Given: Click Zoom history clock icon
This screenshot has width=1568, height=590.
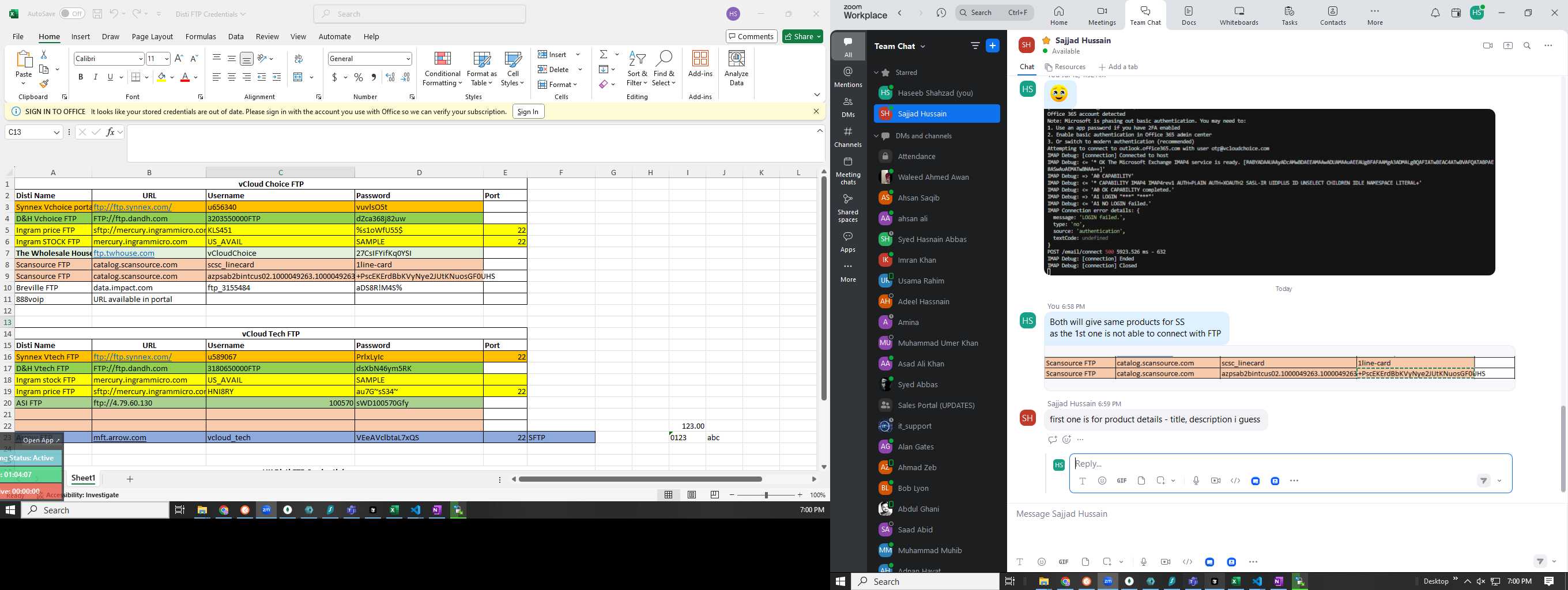Looking at the screenshot, I should pos(941,13).
